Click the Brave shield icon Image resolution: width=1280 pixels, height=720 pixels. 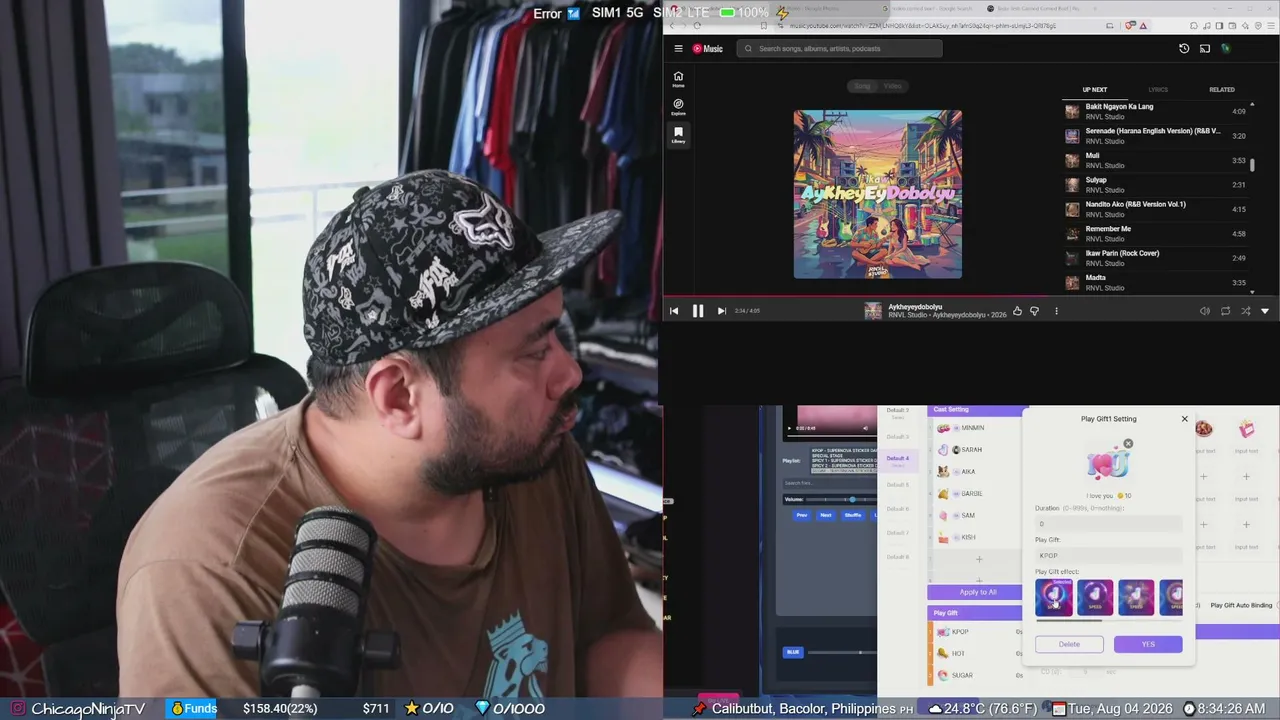(x=1130, y=26)
